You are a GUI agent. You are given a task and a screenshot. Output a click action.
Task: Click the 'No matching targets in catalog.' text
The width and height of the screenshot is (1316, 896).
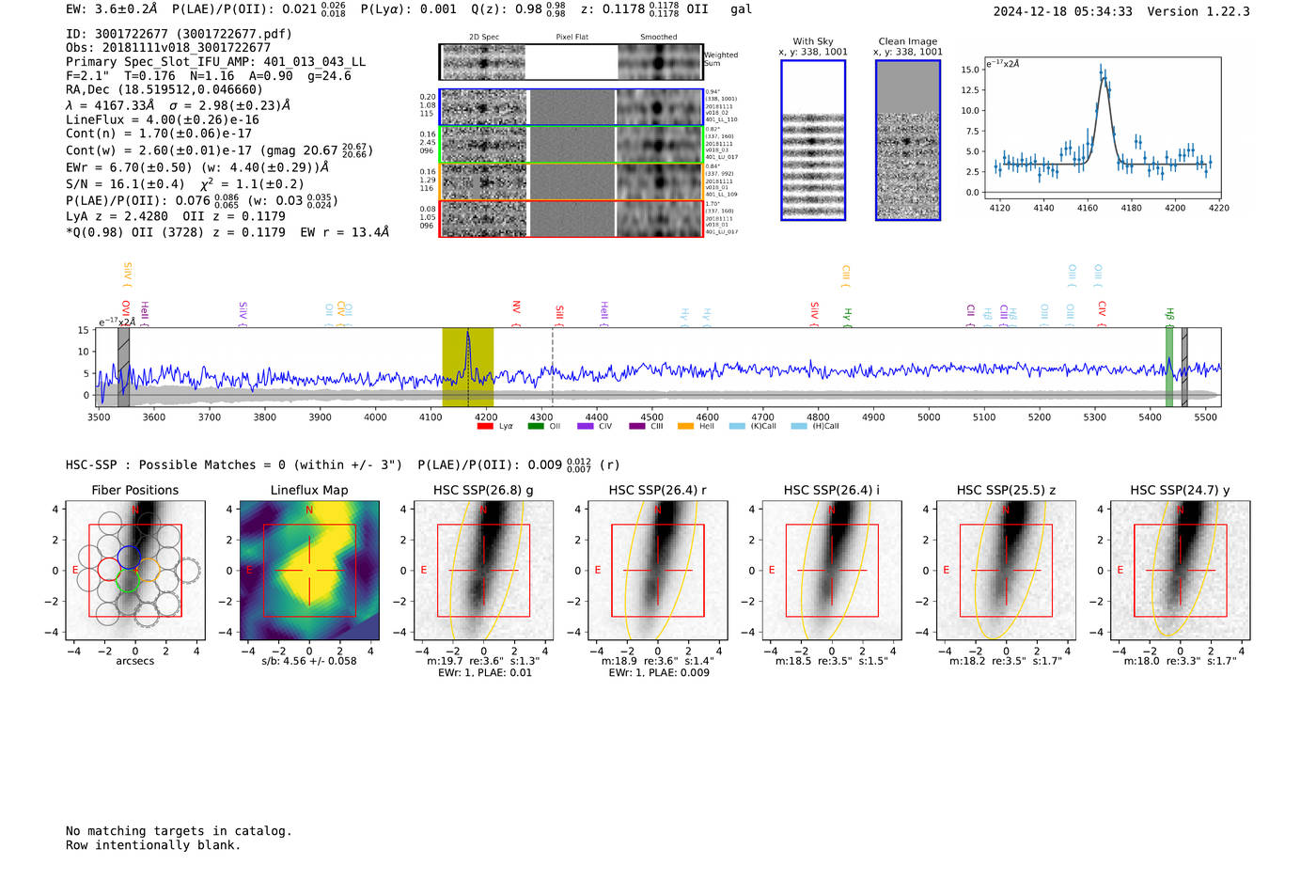179,831
